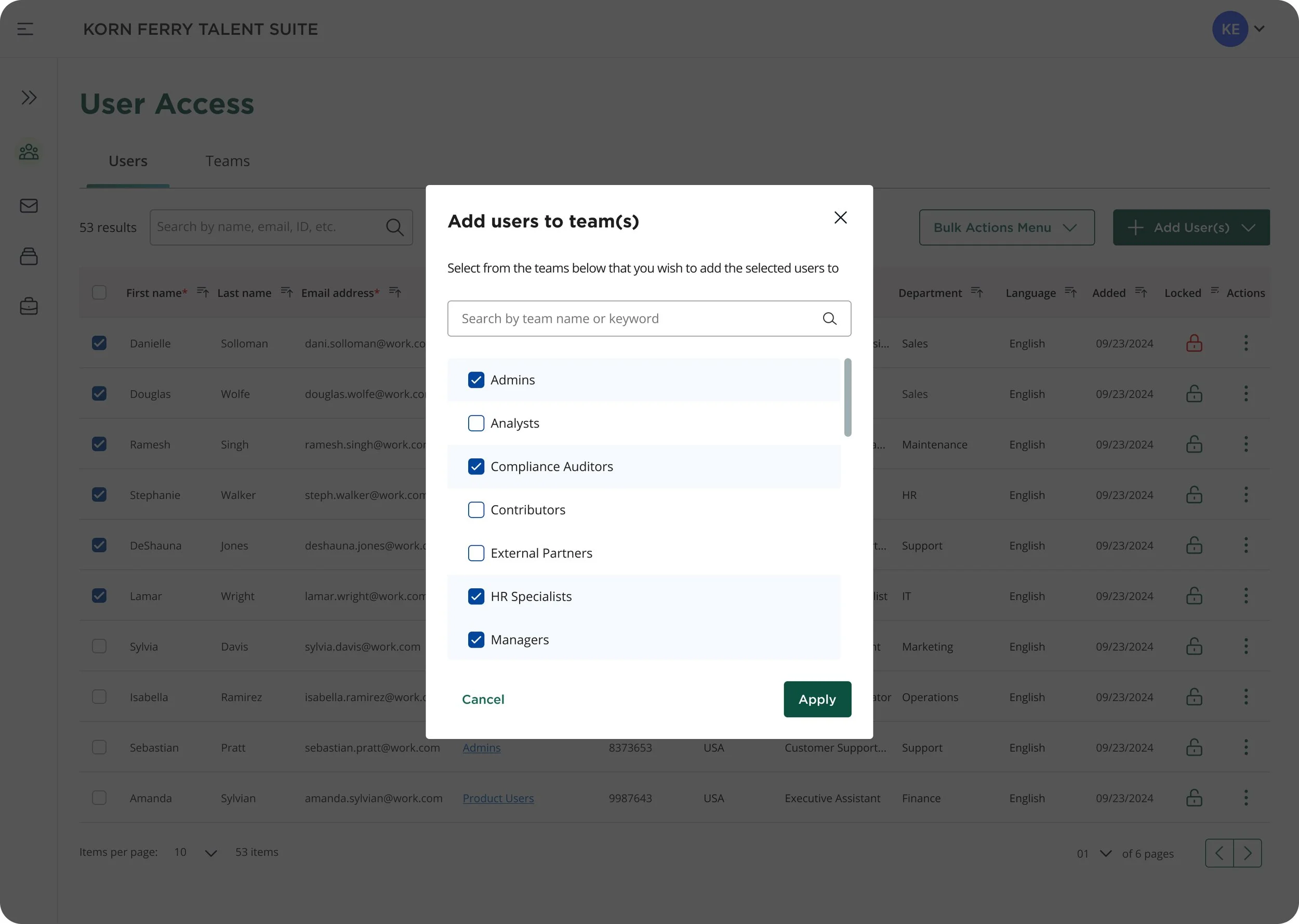Click the team list scrollbar thumb
This screenshot has height=924, width=1299.
click(x=847, y=397)
